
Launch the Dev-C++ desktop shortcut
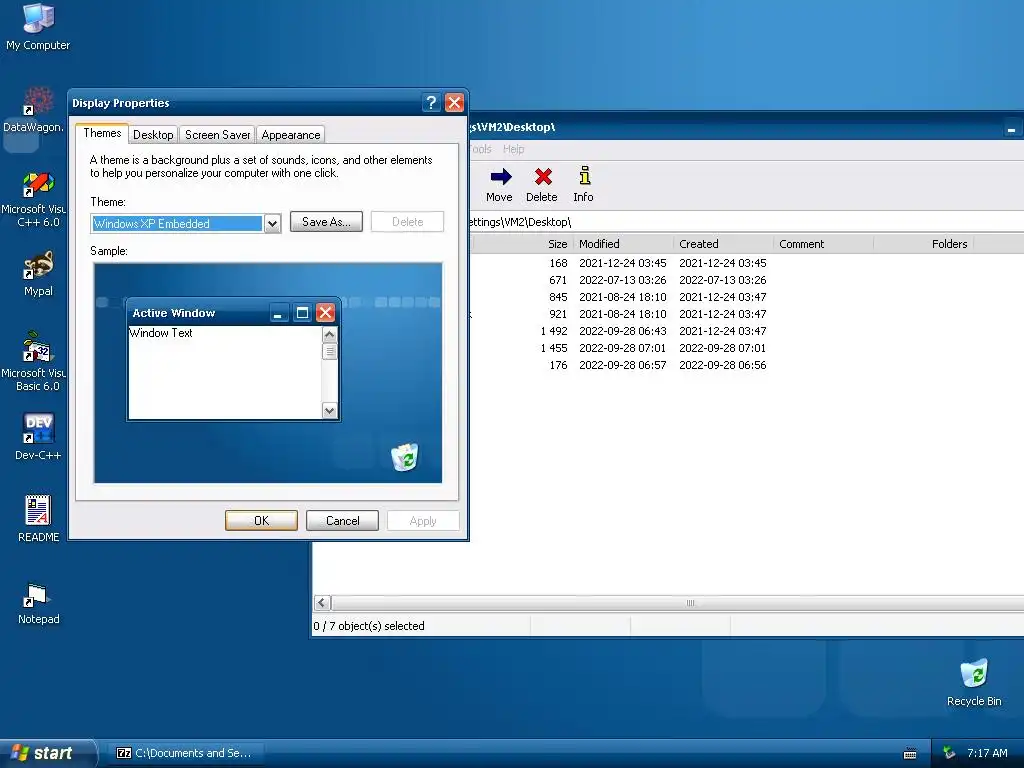38,436
